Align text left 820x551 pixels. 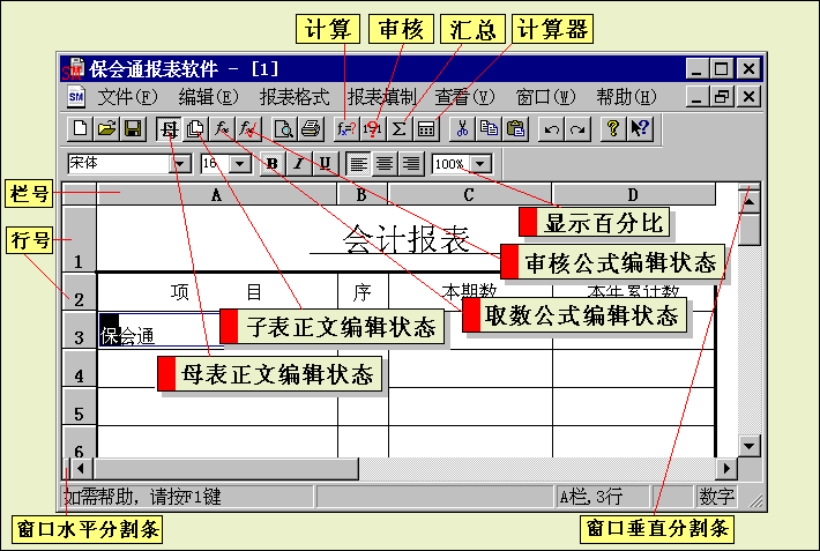point(358,164)
